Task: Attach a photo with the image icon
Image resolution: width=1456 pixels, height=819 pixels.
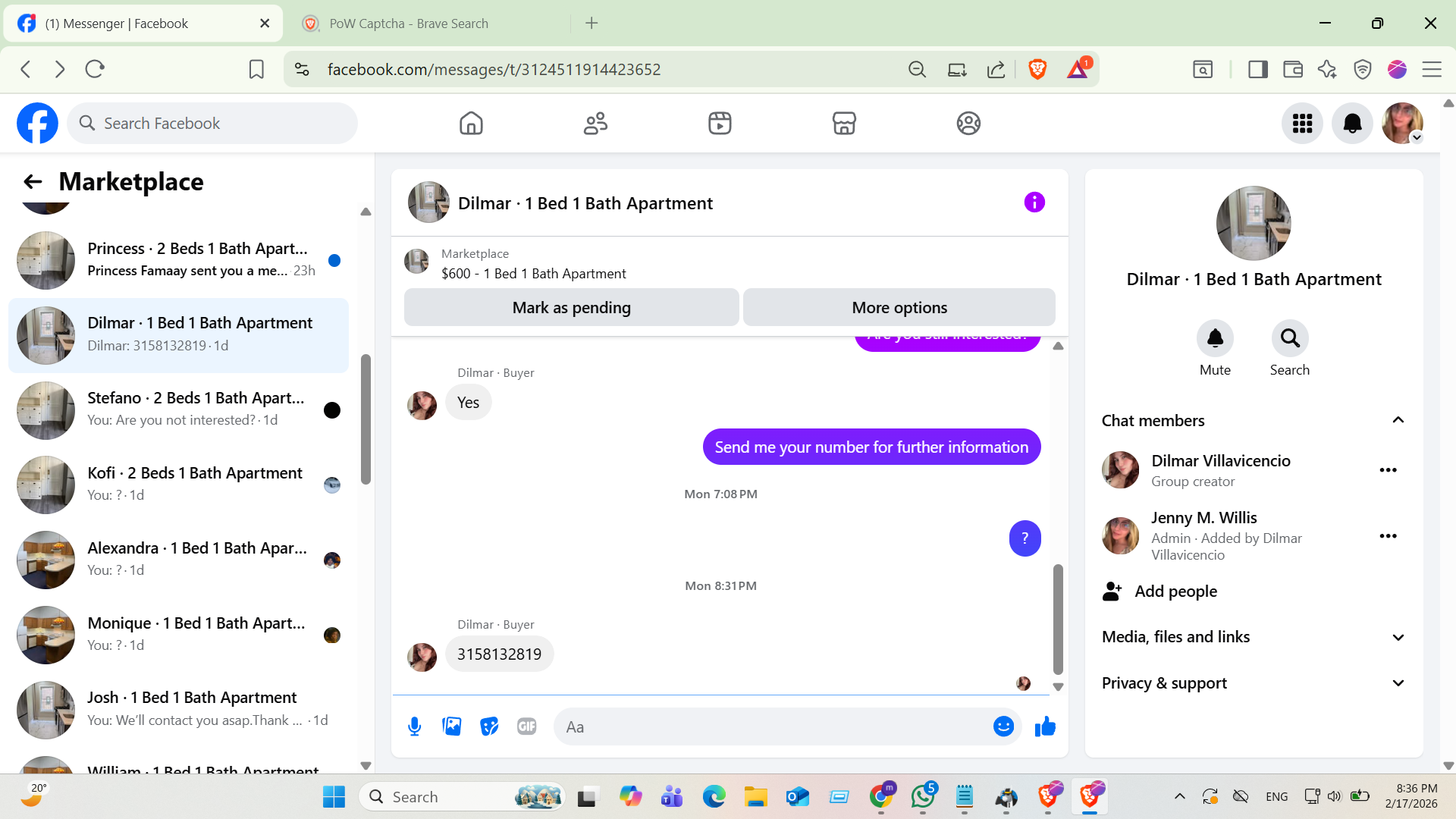Action: (x=452, y=726)
